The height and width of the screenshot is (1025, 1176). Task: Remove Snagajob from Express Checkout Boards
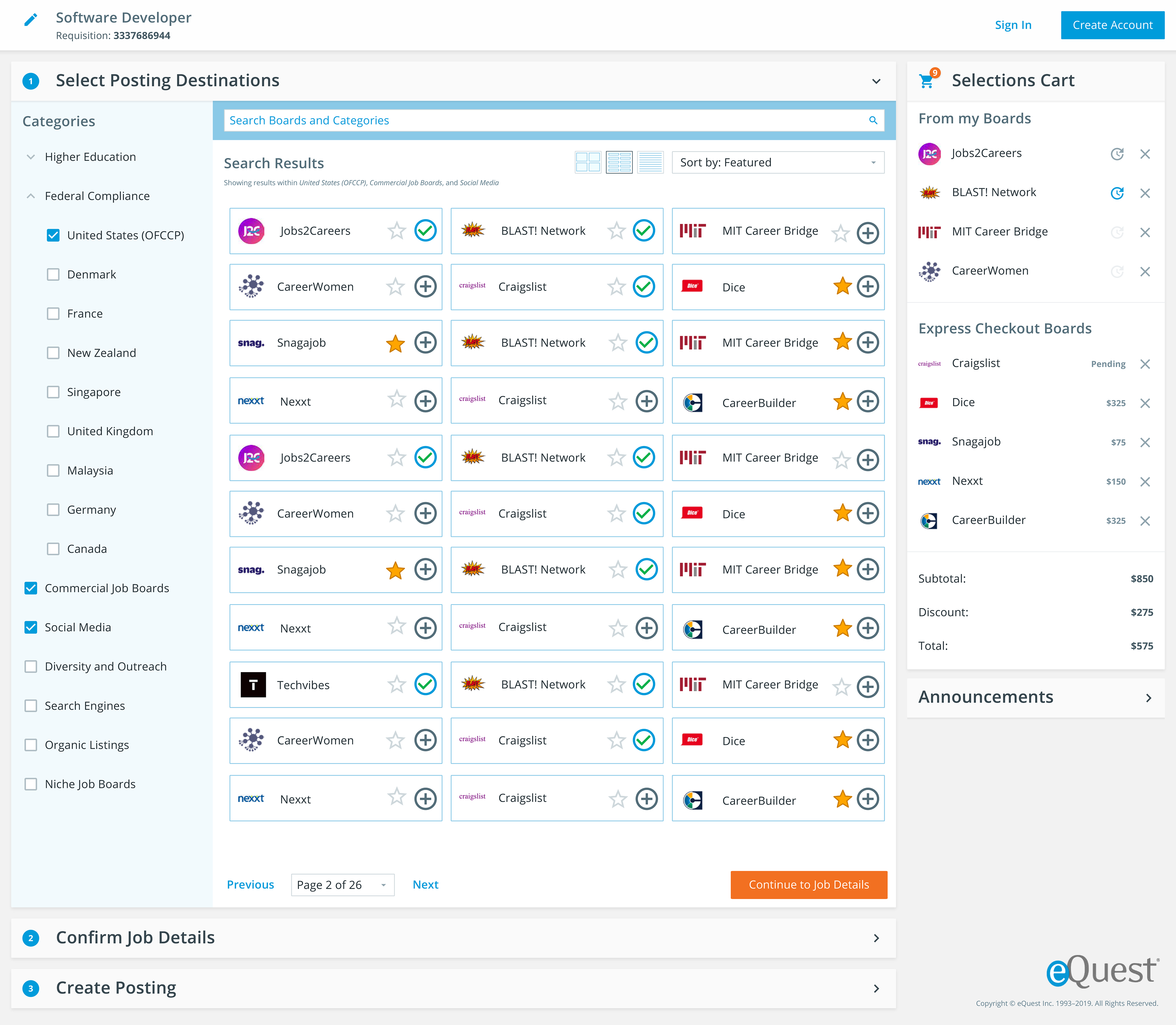point(1144,443)
